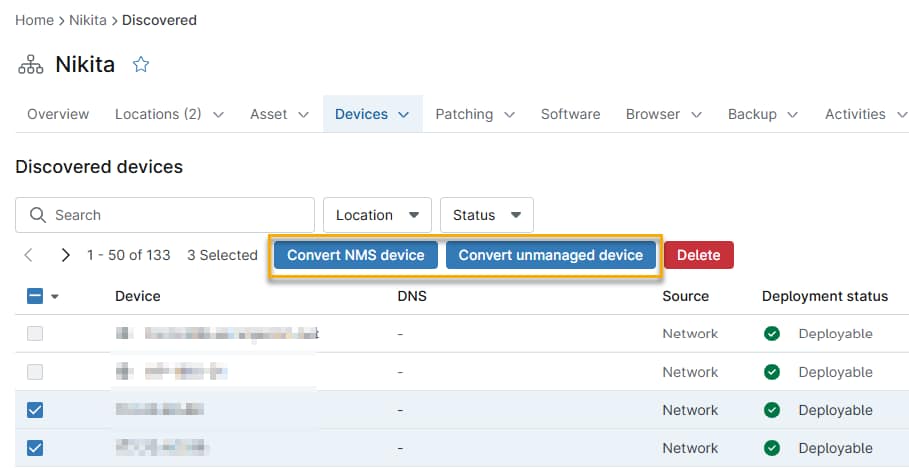Uncheck the third device row checkbox
Screen dimensions: 909x468
tap(35, 410)
